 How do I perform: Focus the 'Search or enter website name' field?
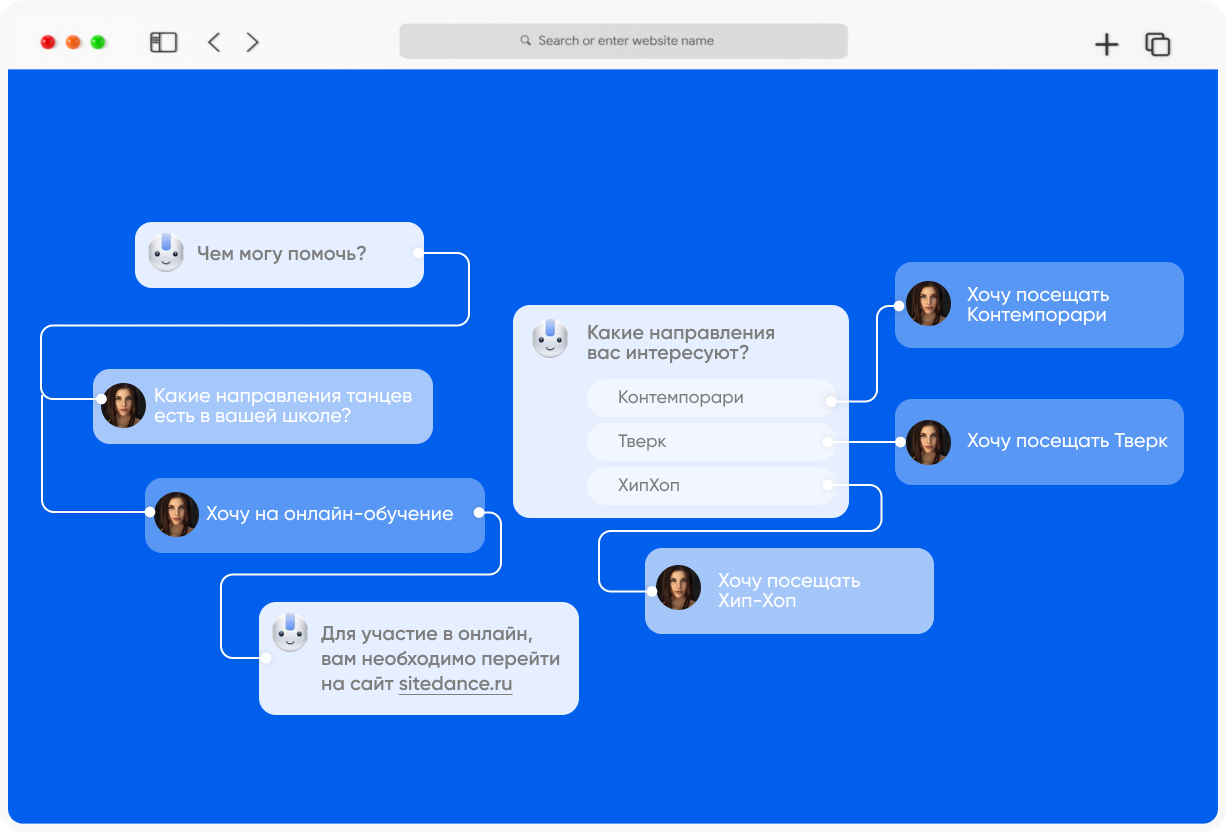pyautogui.click(x=623, y=41)
